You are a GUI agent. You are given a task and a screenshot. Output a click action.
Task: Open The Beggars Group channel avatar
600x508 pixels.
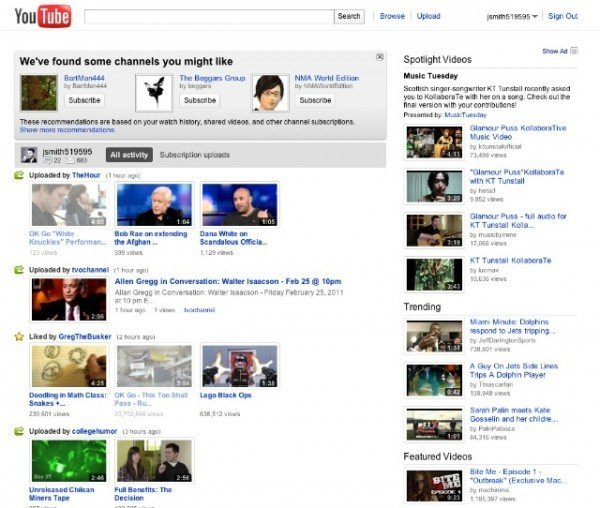[154, 93]
